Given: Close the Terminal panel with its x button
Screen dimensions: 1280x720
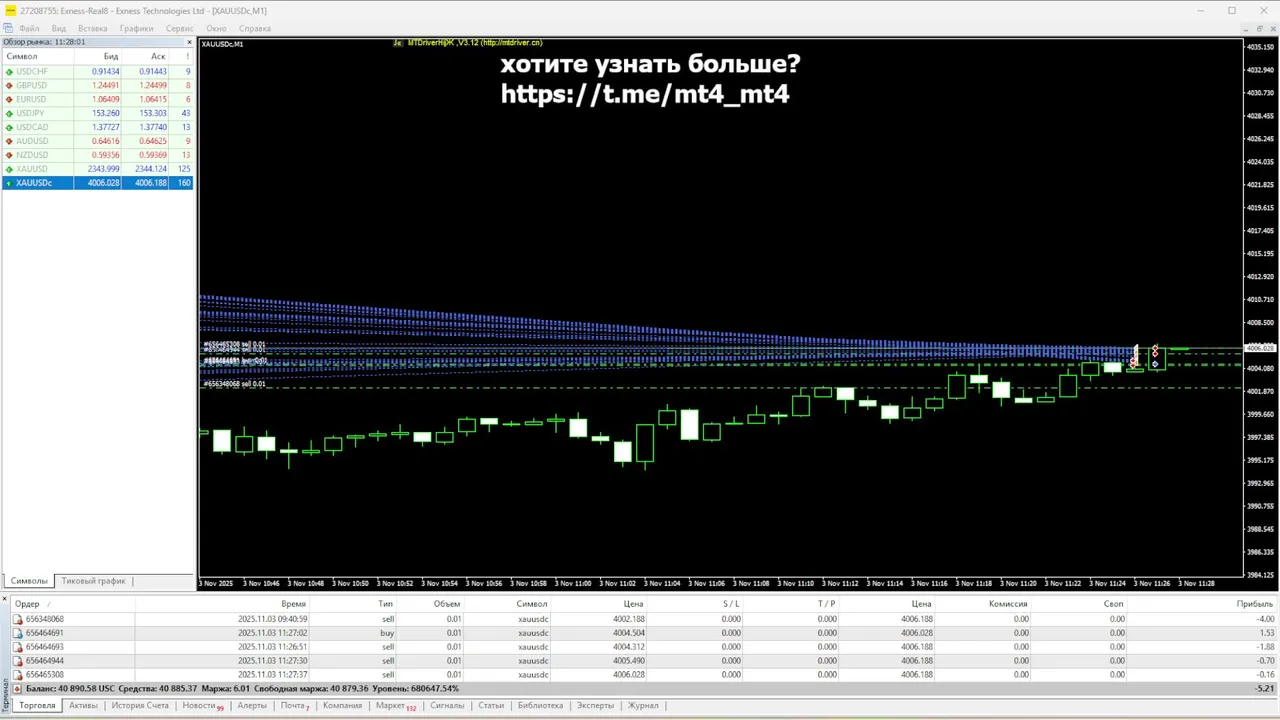Looking at the screenshot, I should click(x=5, y=599).
